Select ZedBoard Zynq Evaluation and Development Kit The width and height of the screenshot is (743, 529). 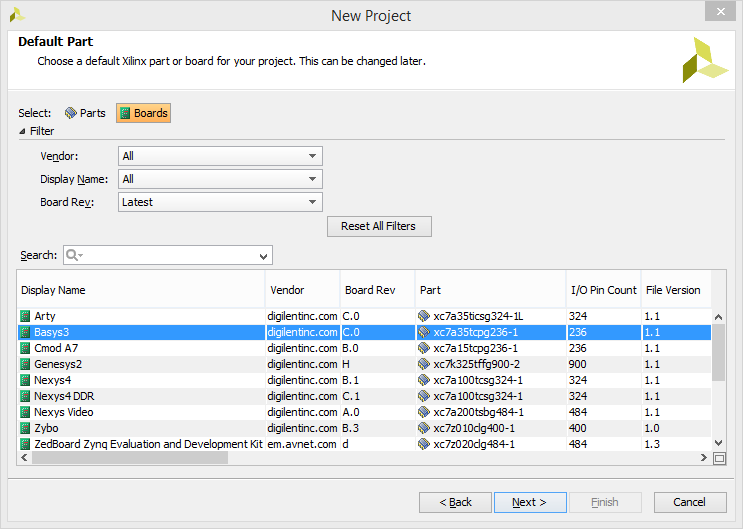click(x=148, y=444)
